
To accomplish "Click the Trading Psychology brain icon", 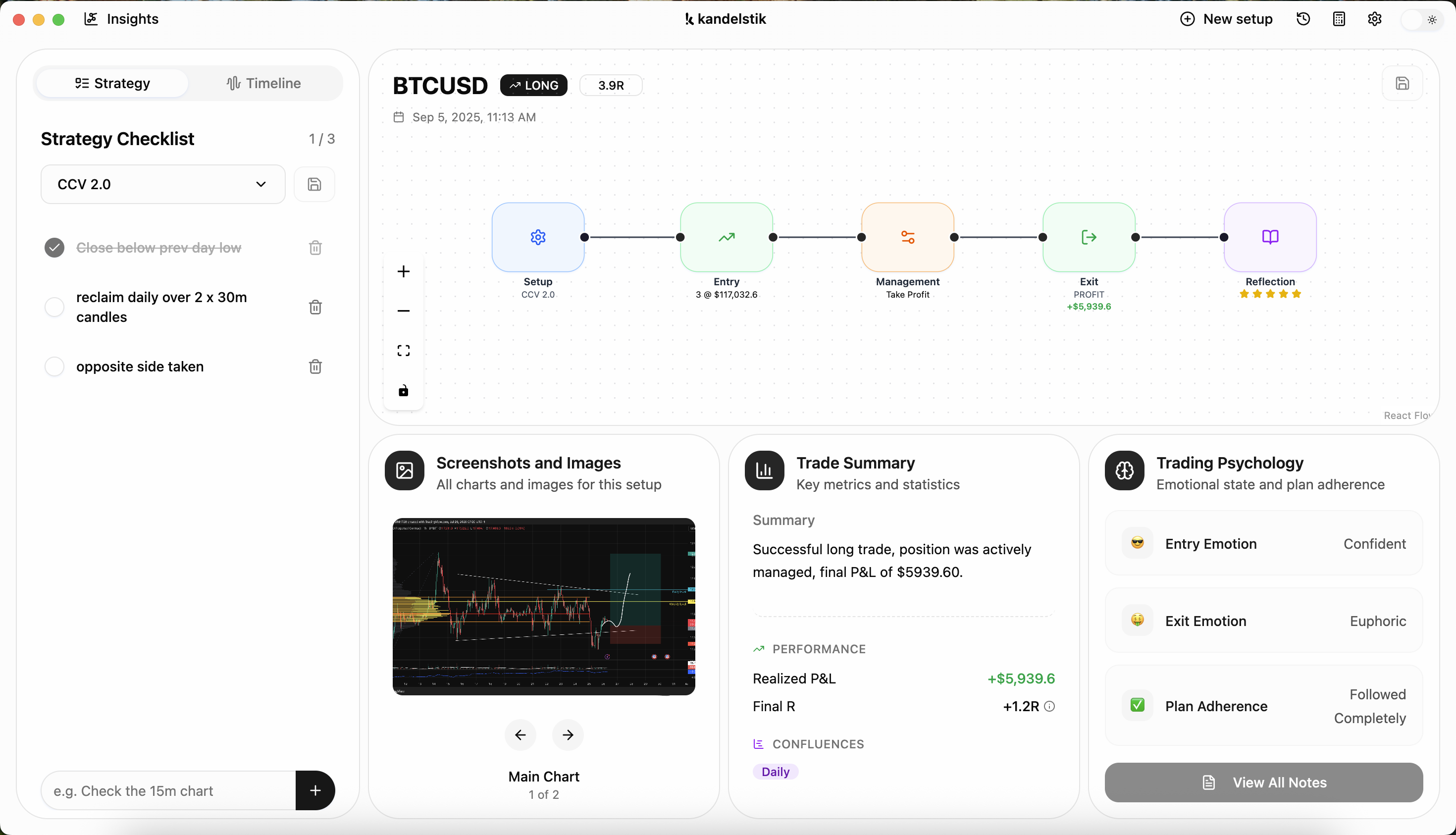I will coord(1125,470).
